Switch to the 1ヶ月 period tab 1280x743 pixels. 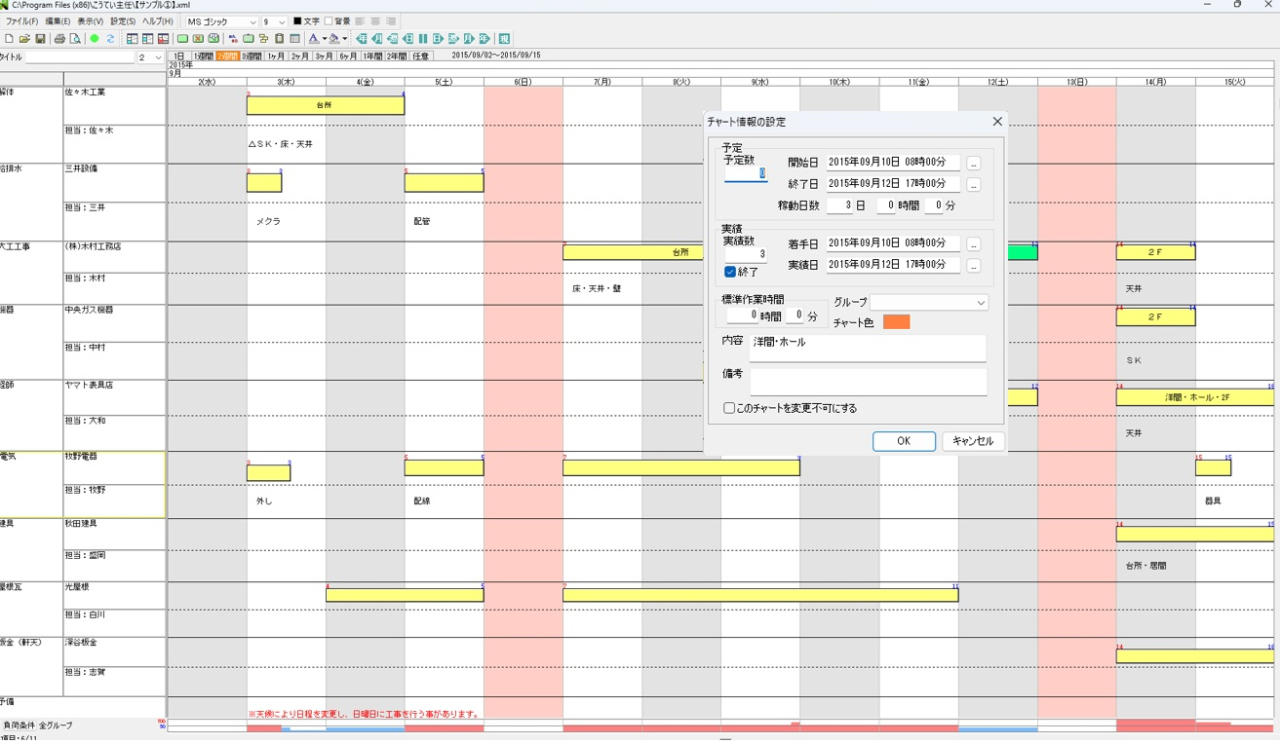pos(276,56)
